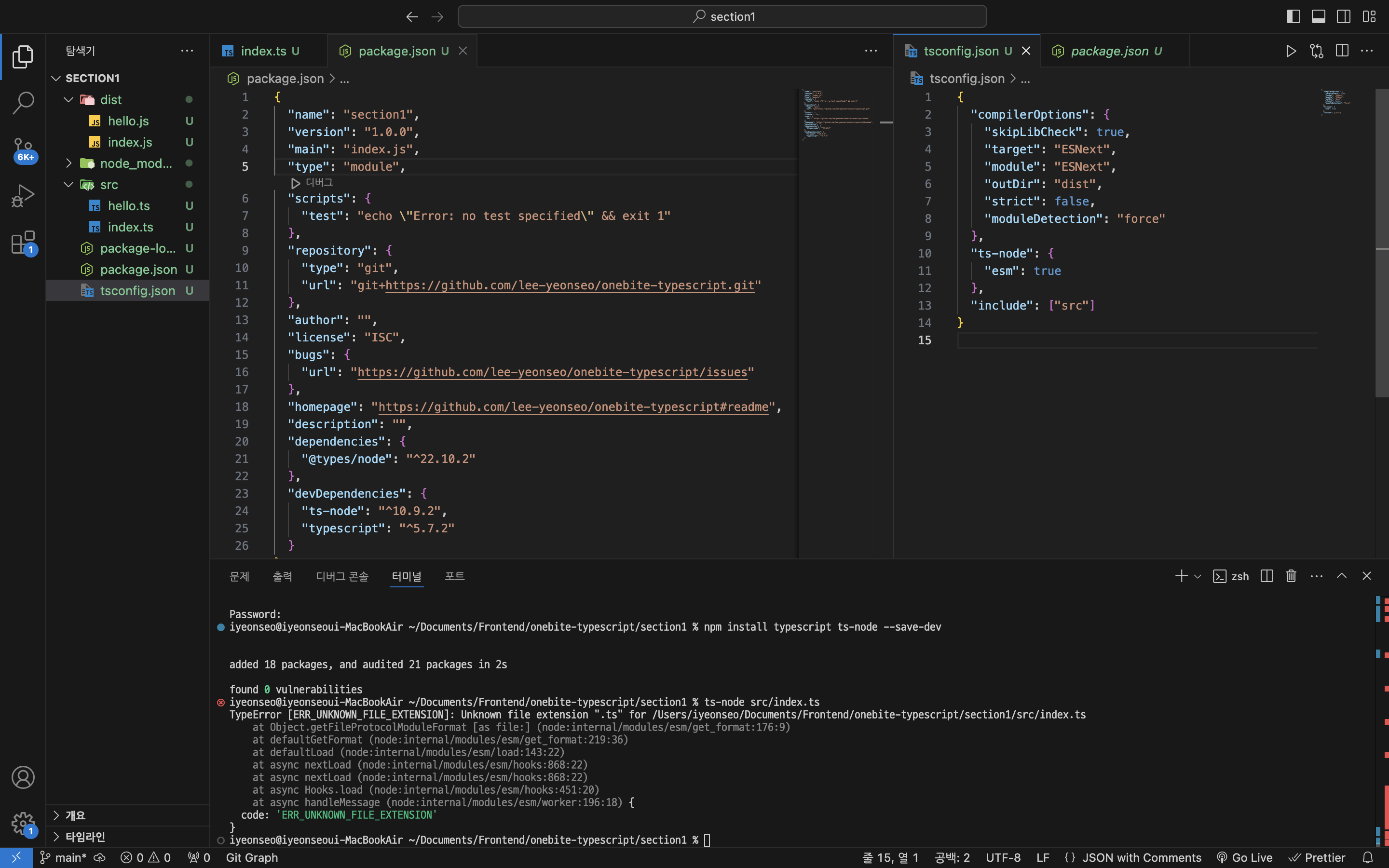Click the section1 command center search box
Screen dimensions: 1389x868
click(722, 17)
